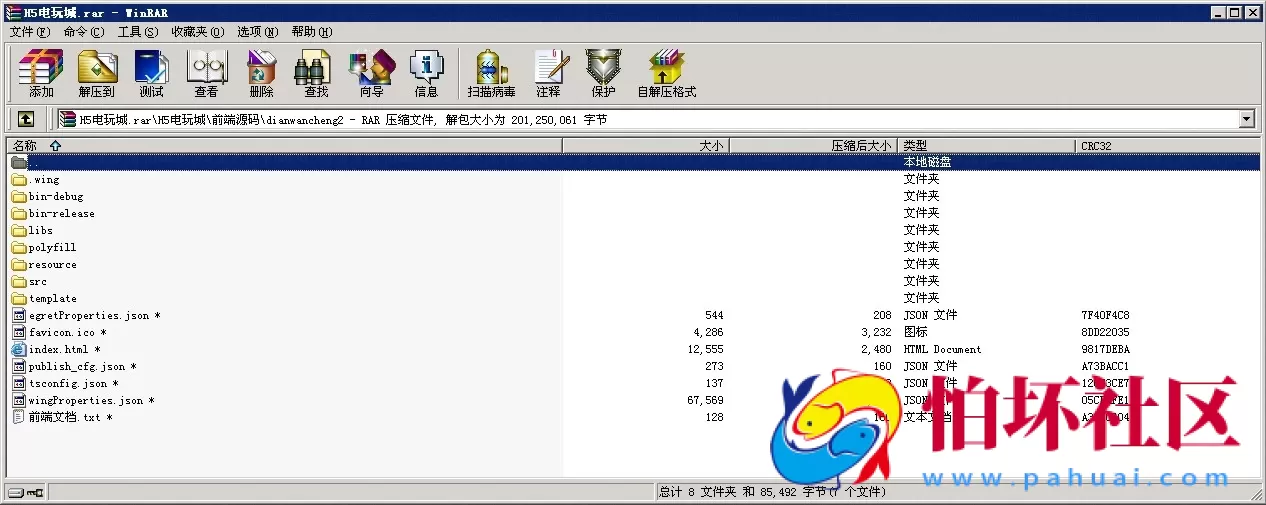Open the 收藏夹(O) menu
Viewport: 1266px width, 505px height.
tap(197, 32)
